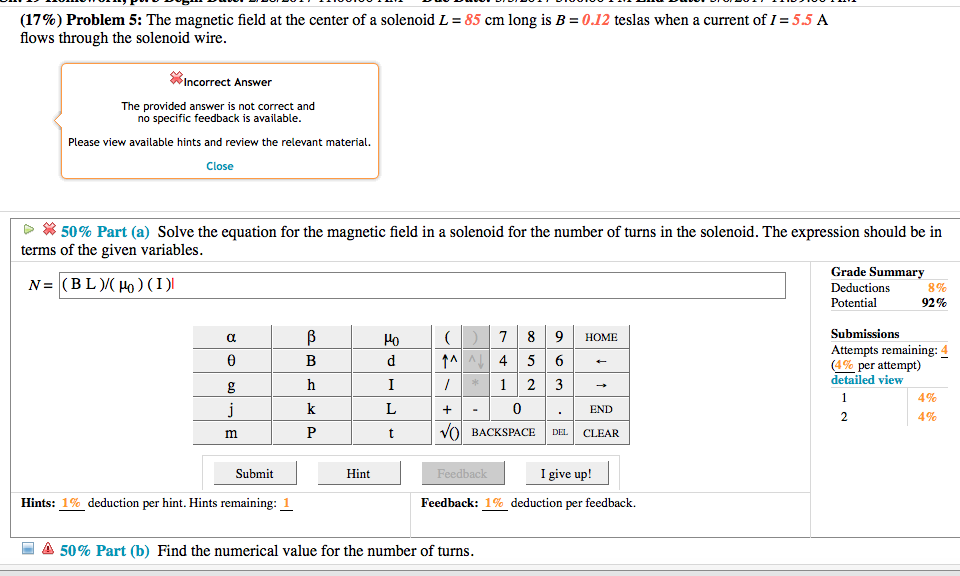960x576 pixels.
Task: Insert variable I from keypad
Action: click(391, 385)
